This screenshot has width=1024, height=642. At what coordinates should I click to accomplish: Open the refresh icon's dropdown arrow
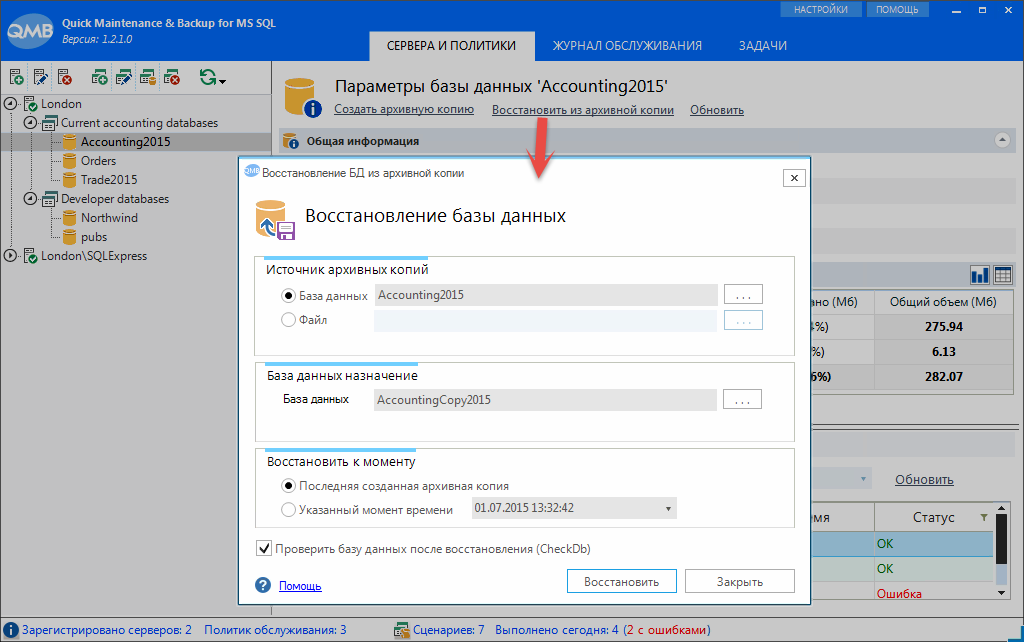tap(223, 81)
